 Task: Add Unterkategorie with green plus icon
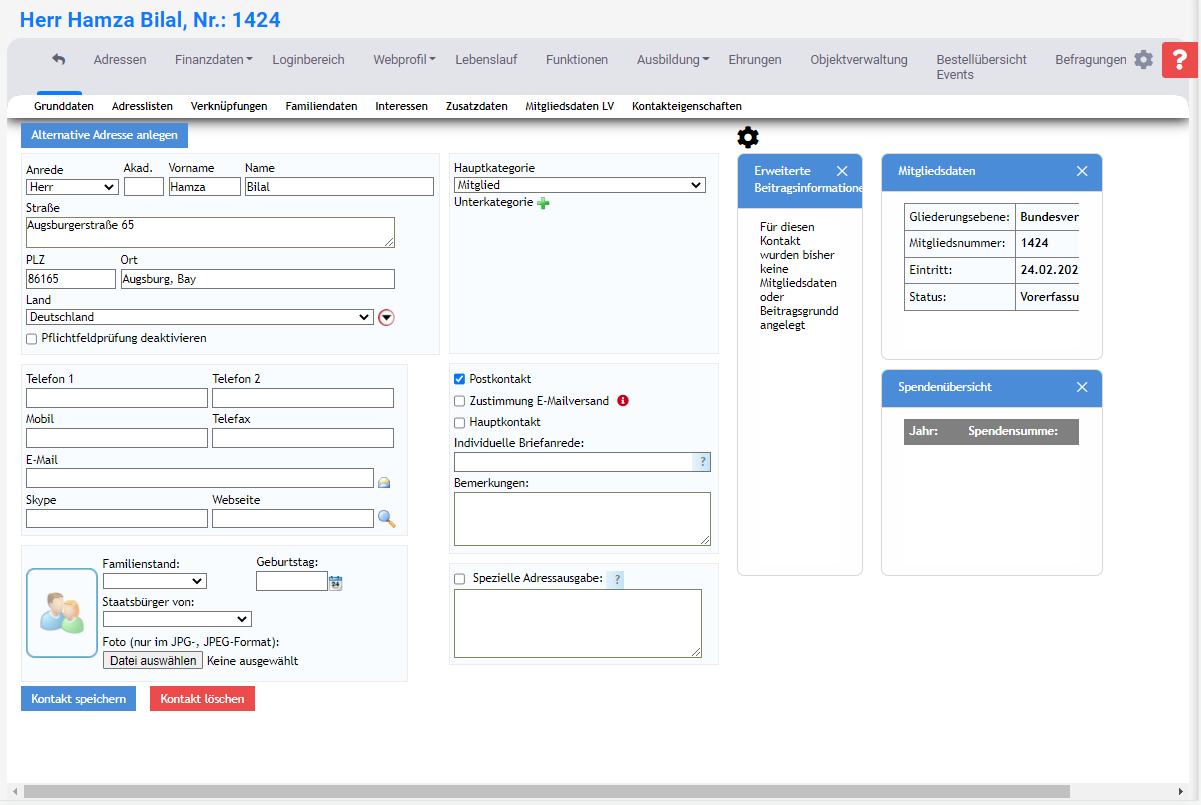pos(544,203)
